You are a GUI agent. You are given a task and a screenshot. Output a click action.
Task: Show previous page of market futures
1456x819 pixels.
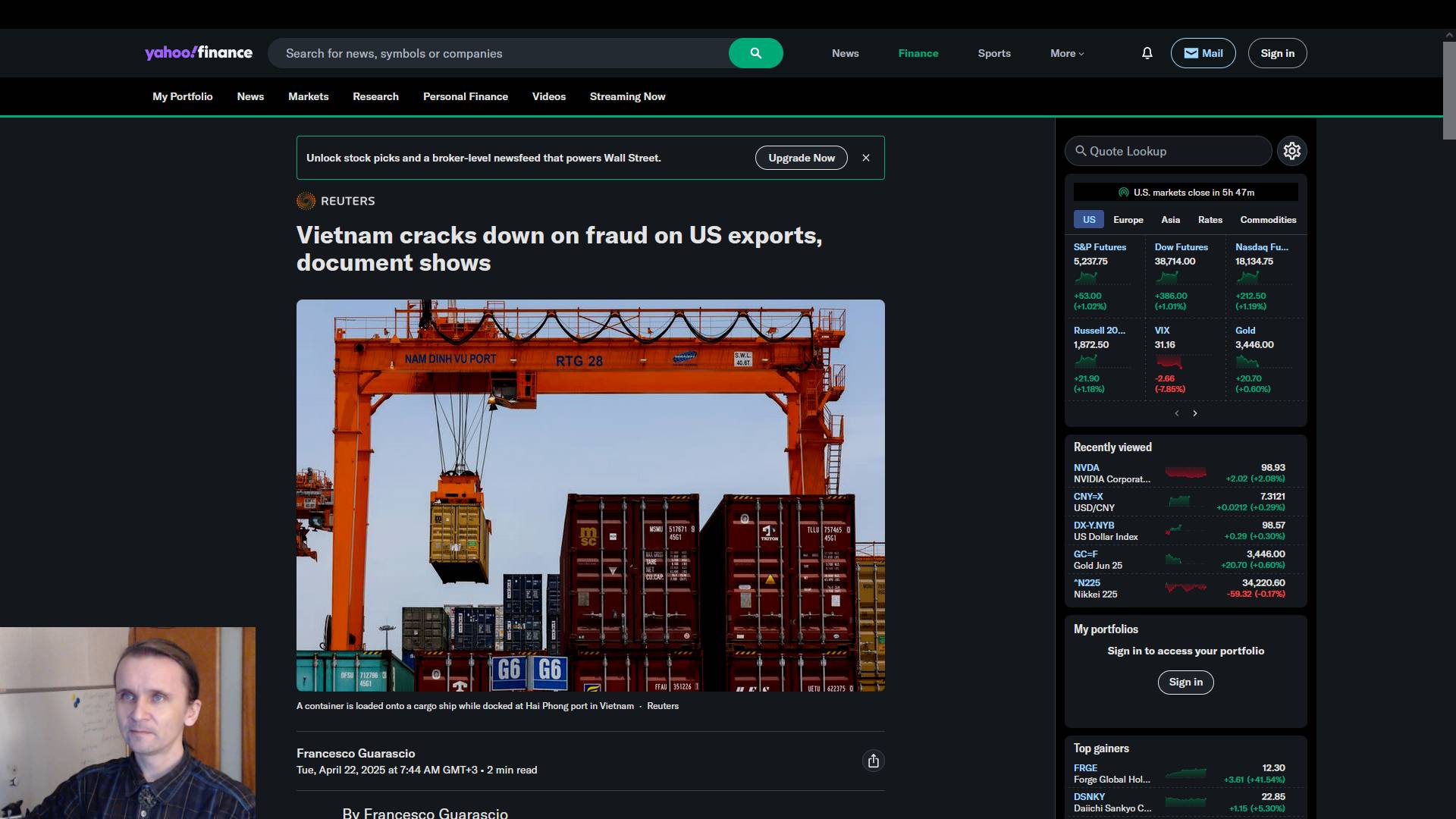1177,413
